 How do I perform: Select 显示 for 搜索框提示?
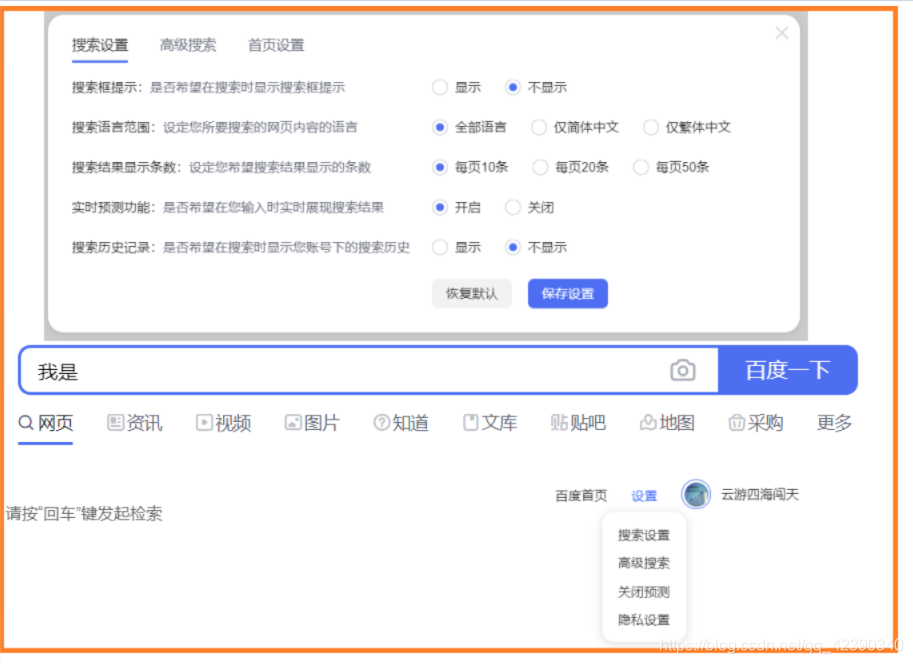click(440, 87)
